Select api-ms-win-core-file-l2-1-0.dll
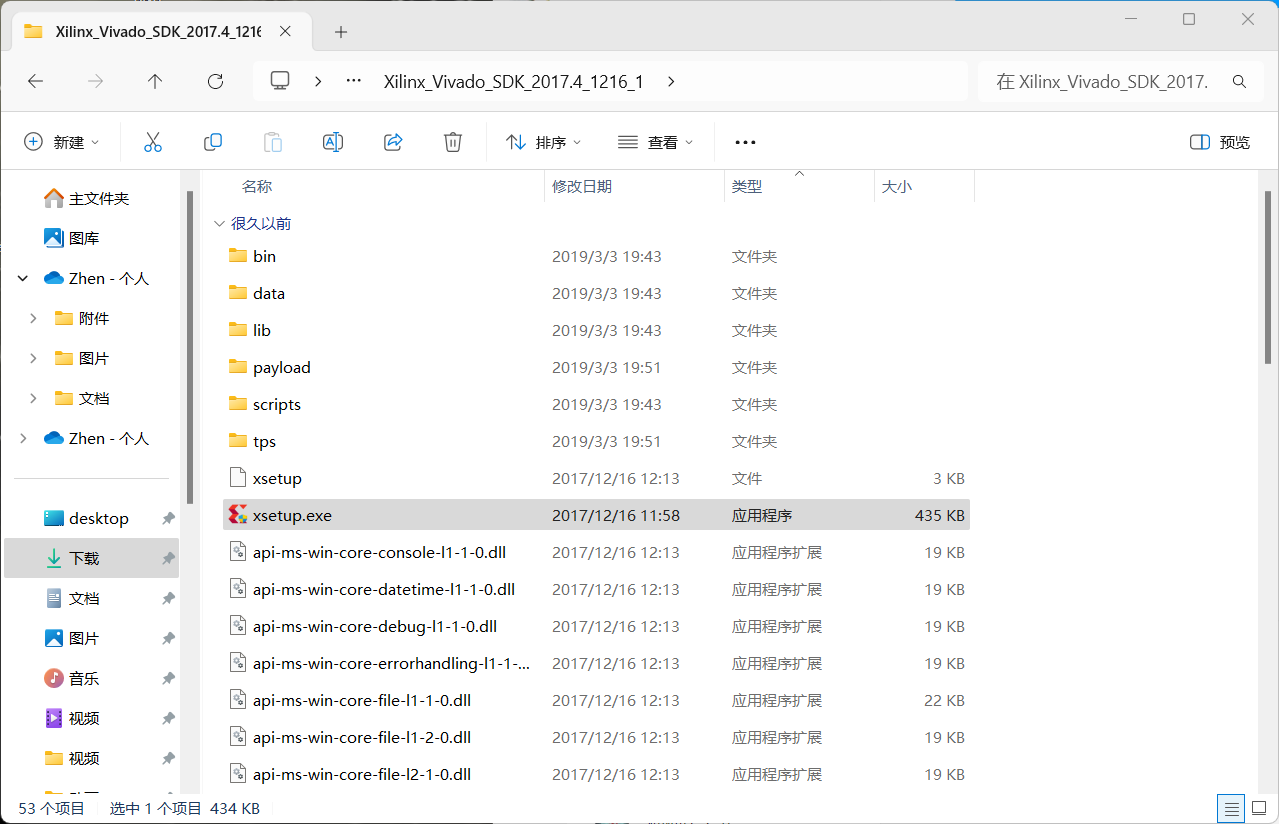This screenshot has height=824, width=1279. 596,774
